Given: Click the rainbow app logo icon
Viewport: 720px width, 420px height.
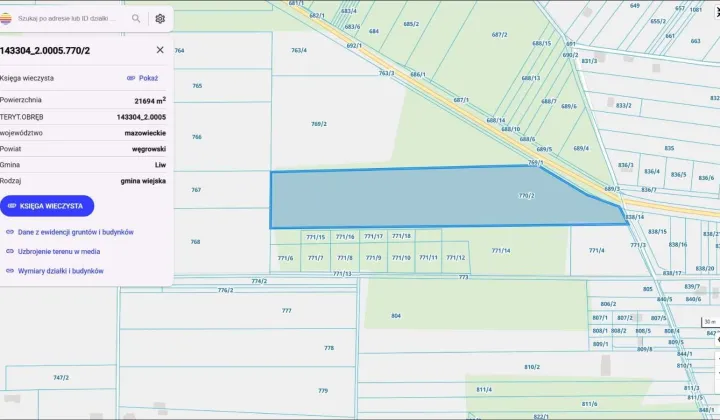Looking at the screenshot, I should pos(6,18).
